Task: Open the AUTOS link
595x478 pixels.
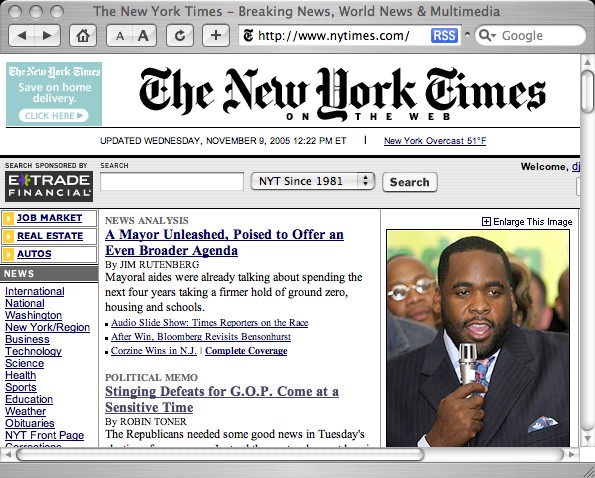Action: [x=34, y=254]
